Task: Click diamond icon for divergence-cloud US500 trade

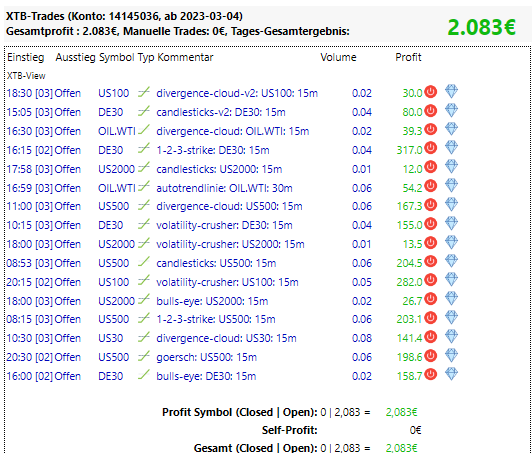Action: click(x=451, y=205)
